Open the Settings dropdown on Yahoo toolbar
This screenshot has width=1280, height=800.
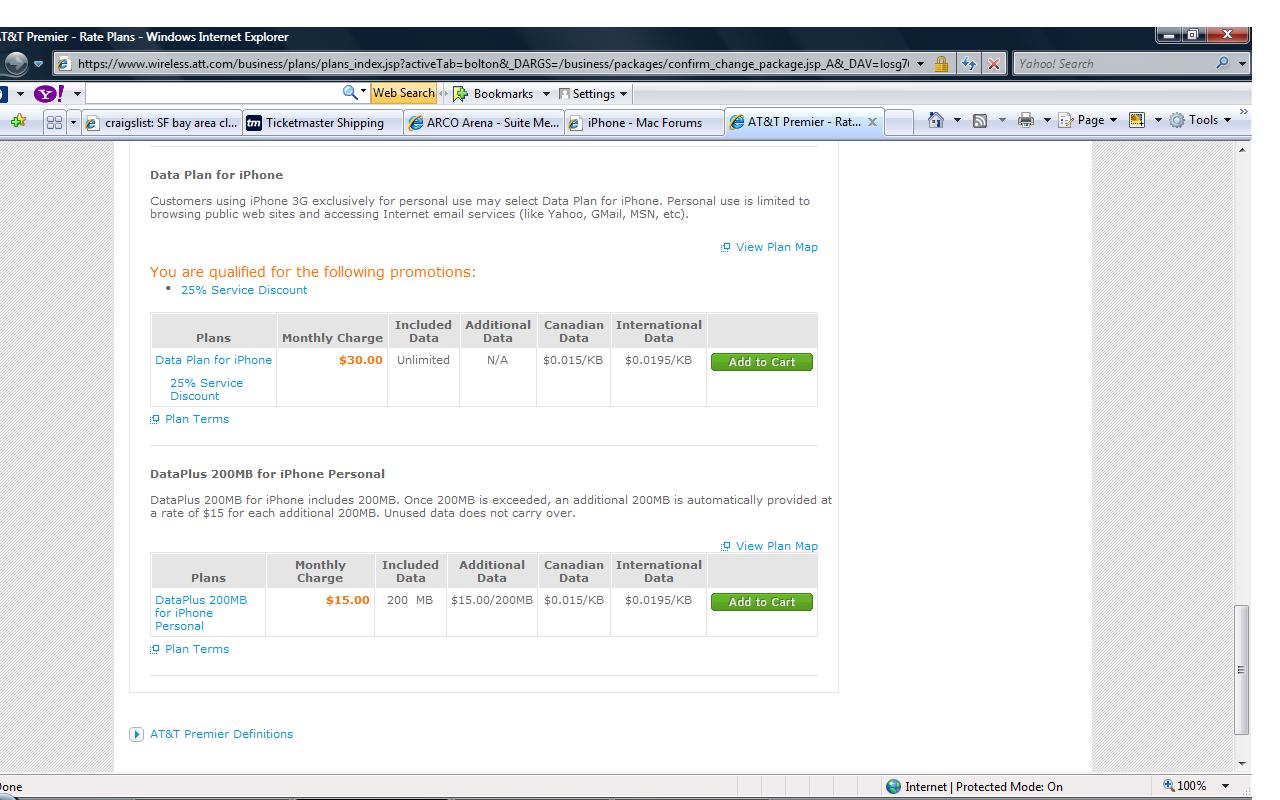(624, 93)
